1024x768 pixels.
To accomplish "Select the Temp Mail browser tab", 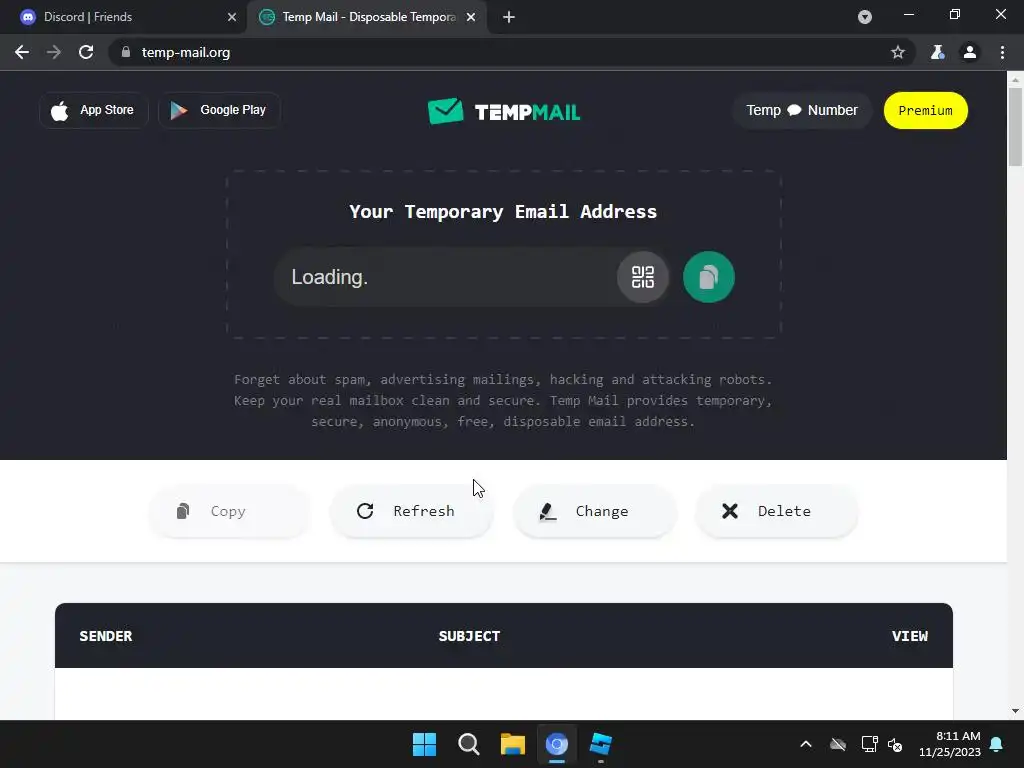I will [367, 17].
